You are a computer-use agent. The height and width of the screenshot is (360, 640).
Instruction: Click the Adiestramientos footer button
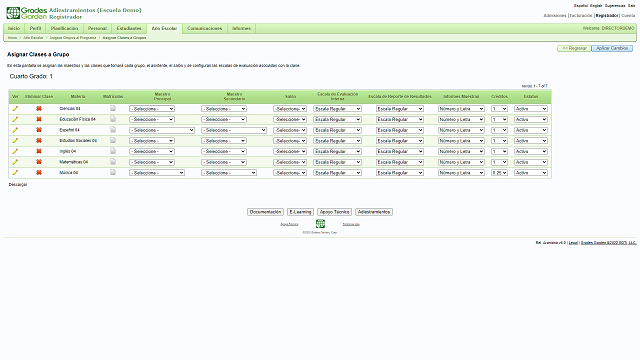[374, 212]
